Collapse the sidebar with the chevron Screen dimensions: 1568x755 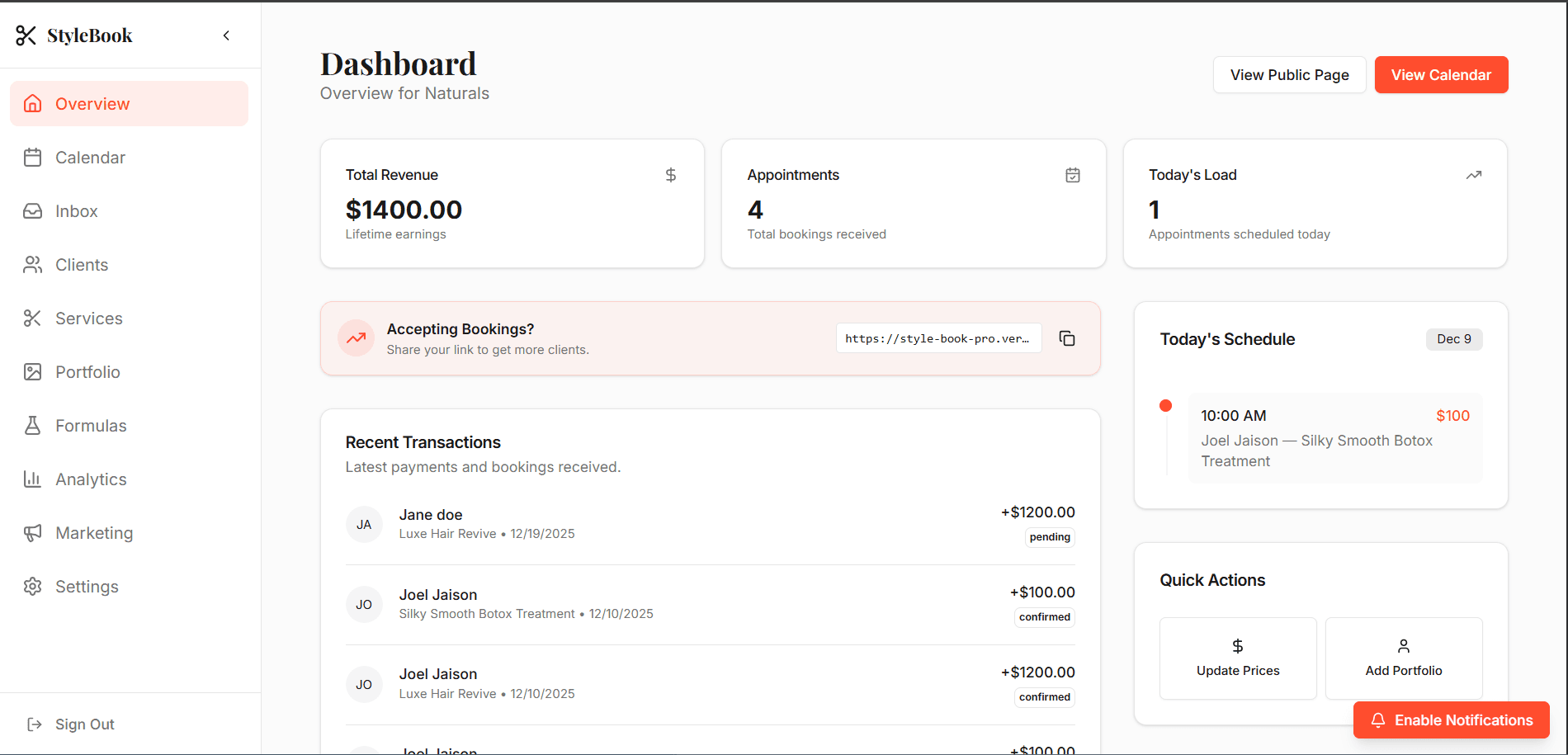click(x=226, y=35)
